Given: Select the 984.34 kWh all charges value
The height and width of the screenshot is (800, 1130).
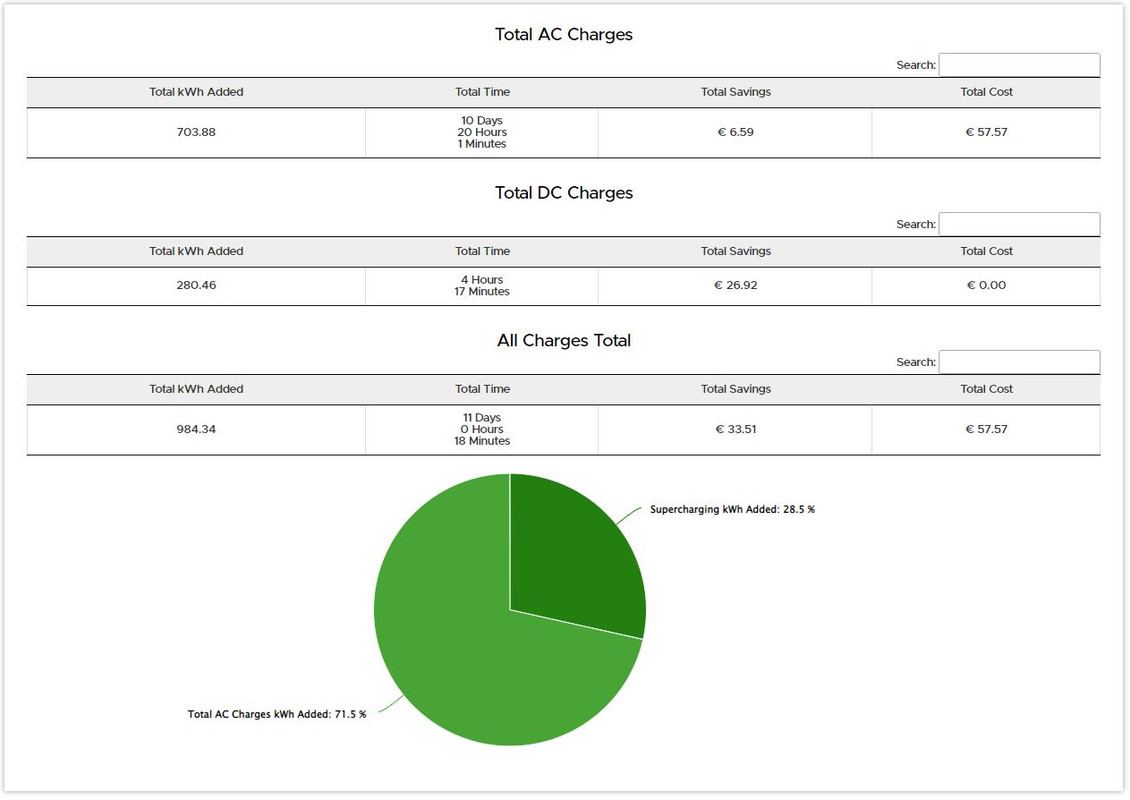Looking at the screenshot, I should [196, 430].
